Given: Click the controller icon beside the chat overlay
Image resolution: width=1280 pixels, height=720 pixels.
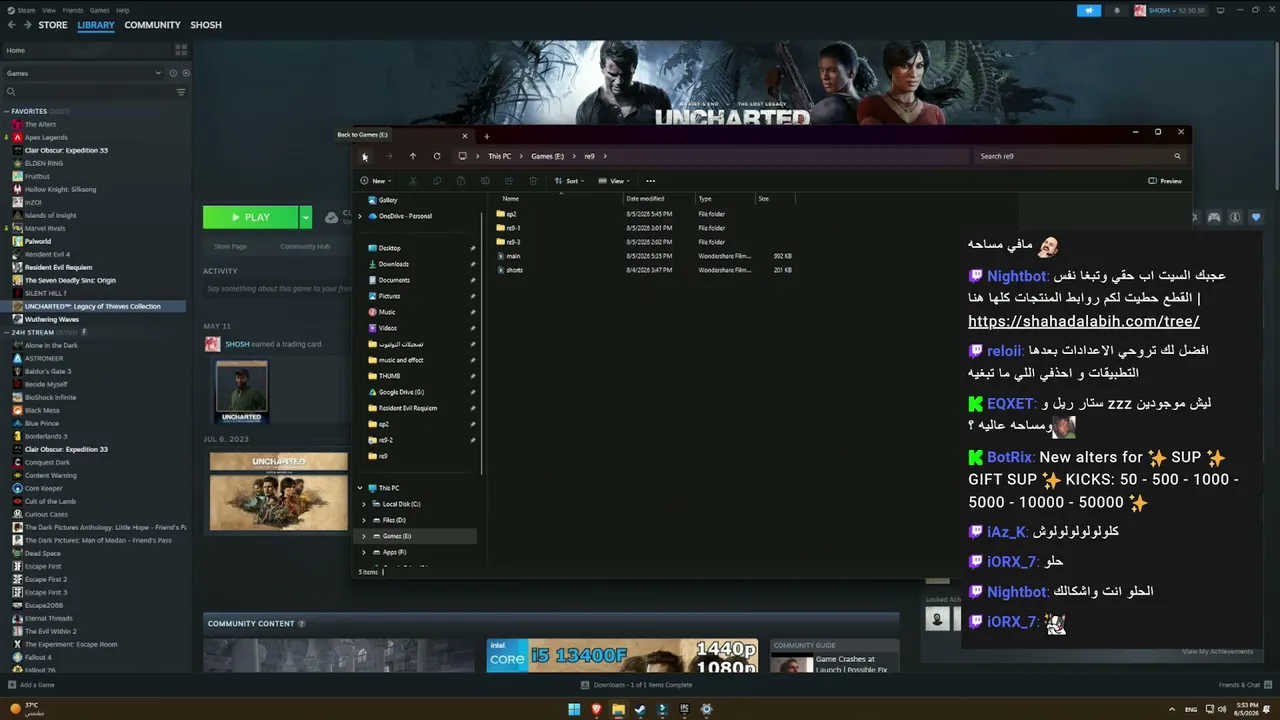Looking at the screenshot, I should (x=1214, y=217).
